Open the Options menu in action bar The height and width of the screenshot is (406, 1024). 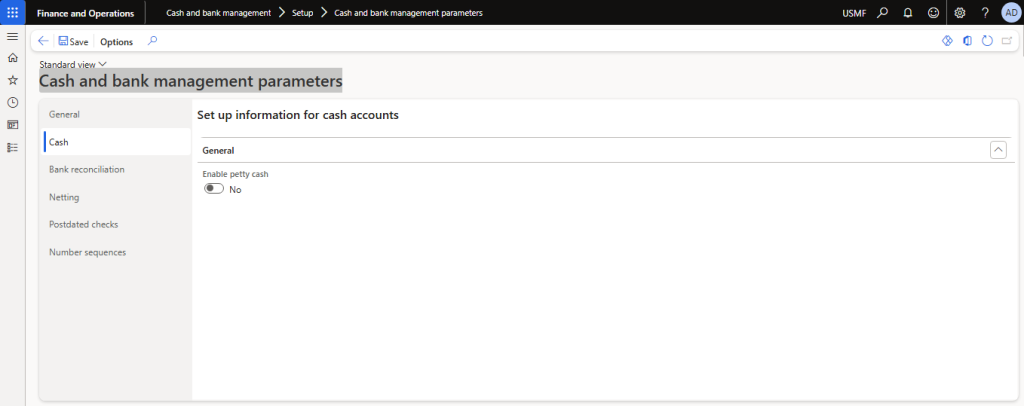[116, 42]
